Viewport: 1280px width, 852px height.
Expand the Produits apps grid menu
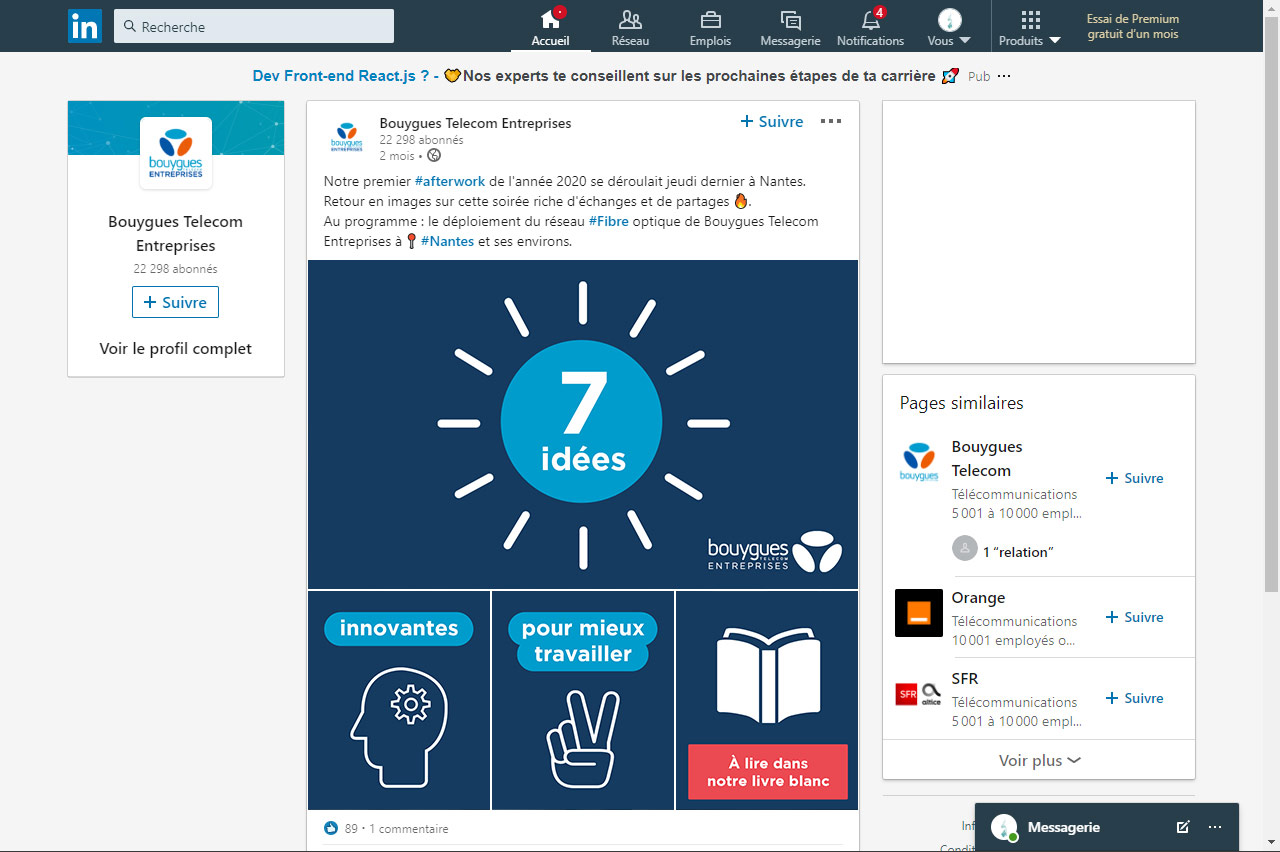(1029, 27)
